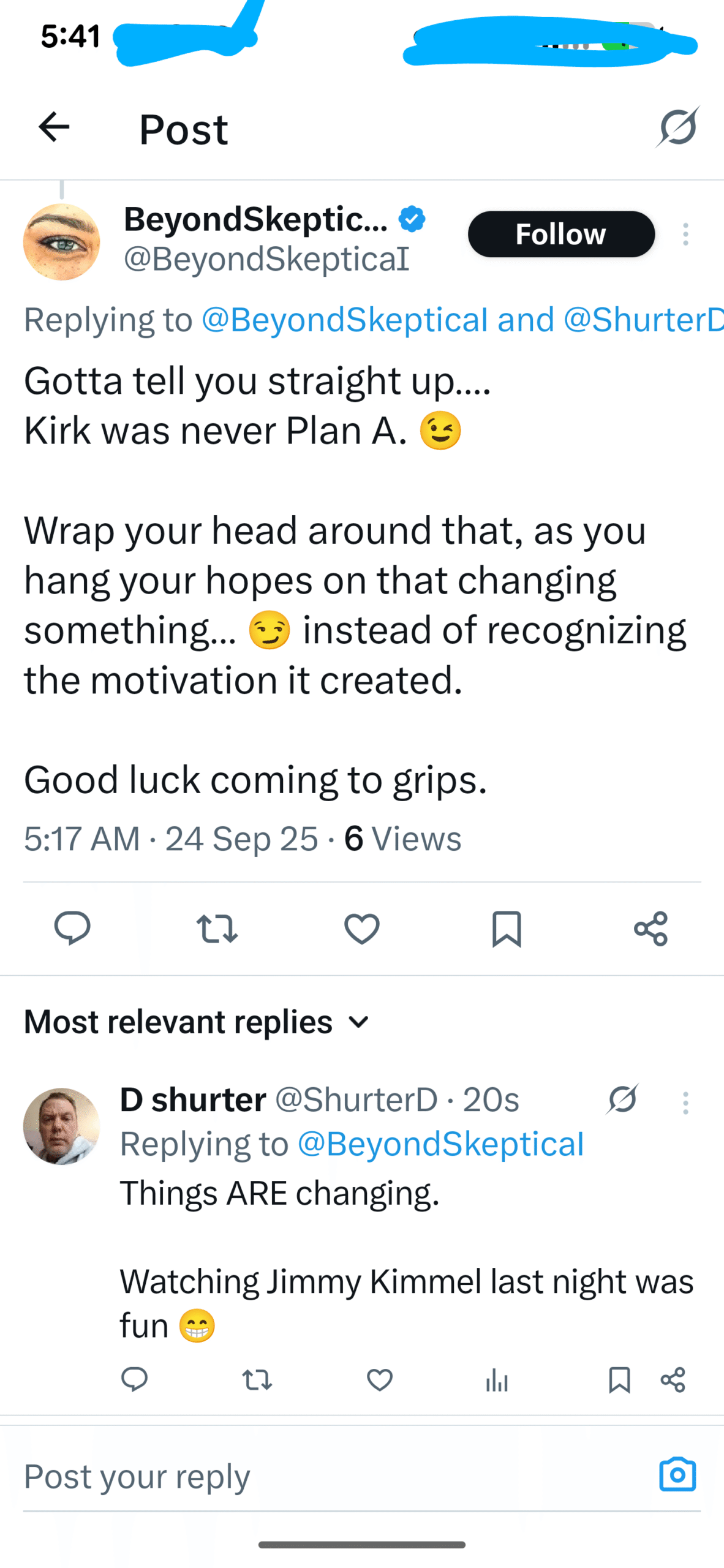The height and width of the screenshot is (1568, 724).
Task: Like the main BeyondSkeptical post
Action: pos(362,929)
